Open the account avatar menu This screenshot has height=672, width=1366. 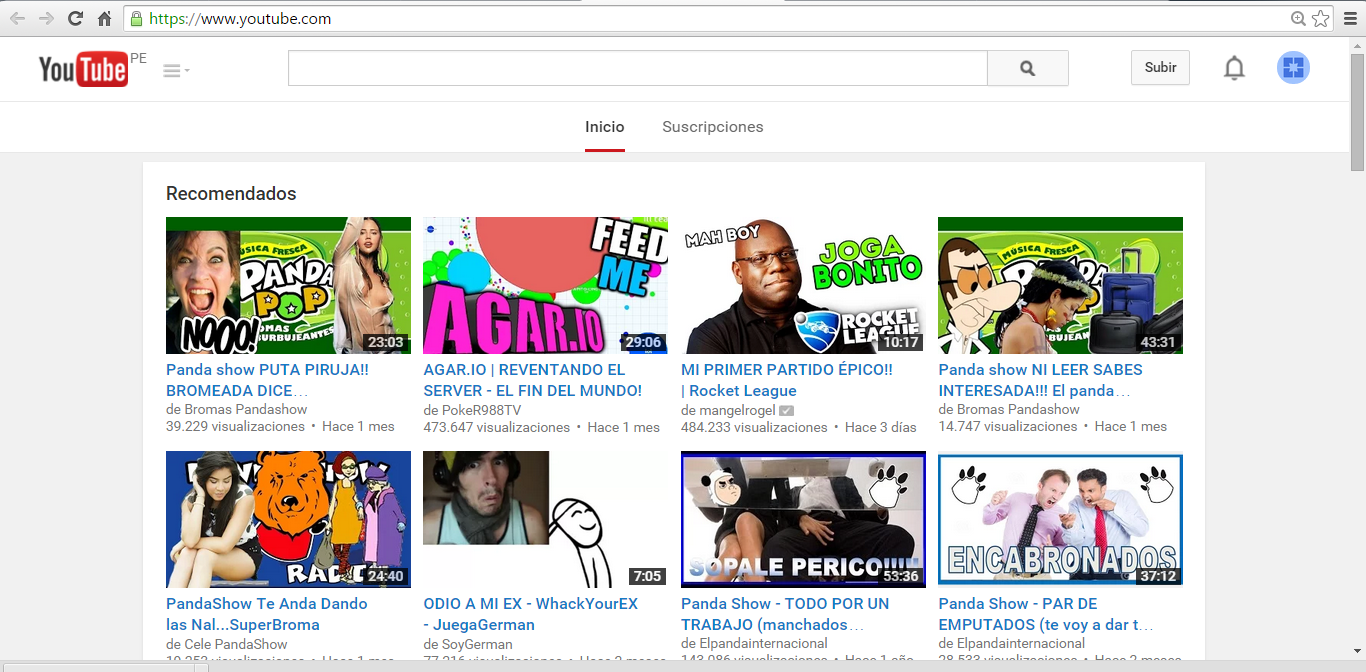click(1293, 67)
